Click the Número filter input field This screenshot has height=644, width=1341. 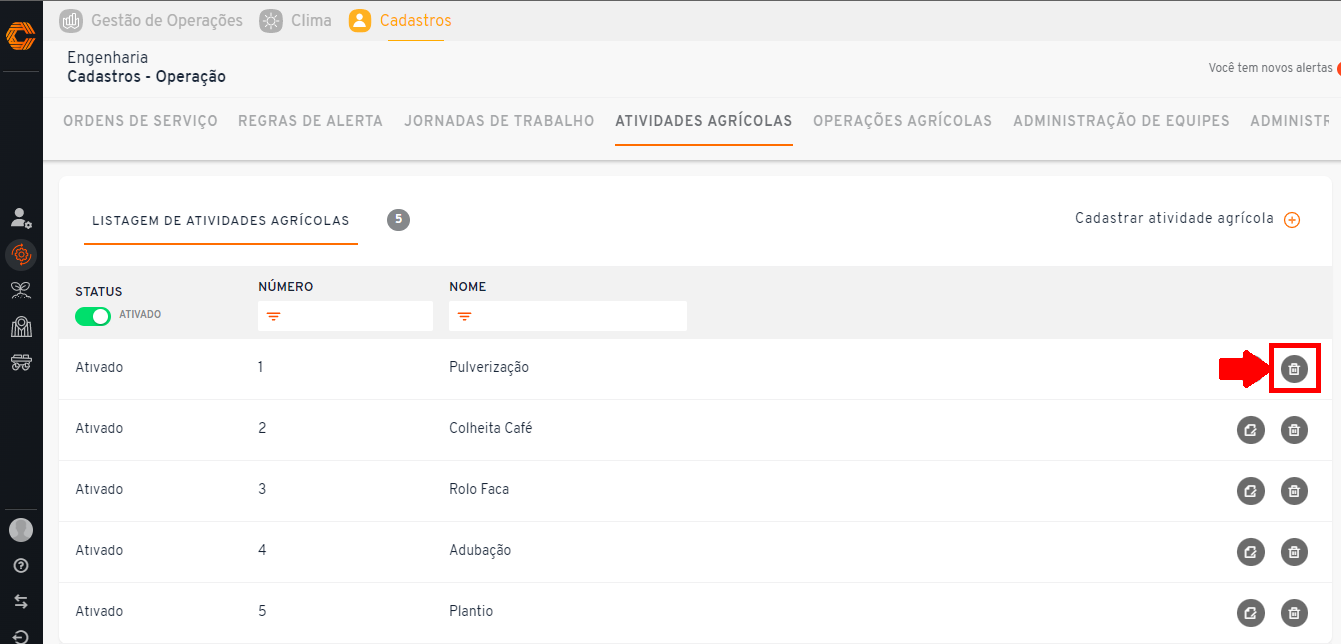point(345,316)
